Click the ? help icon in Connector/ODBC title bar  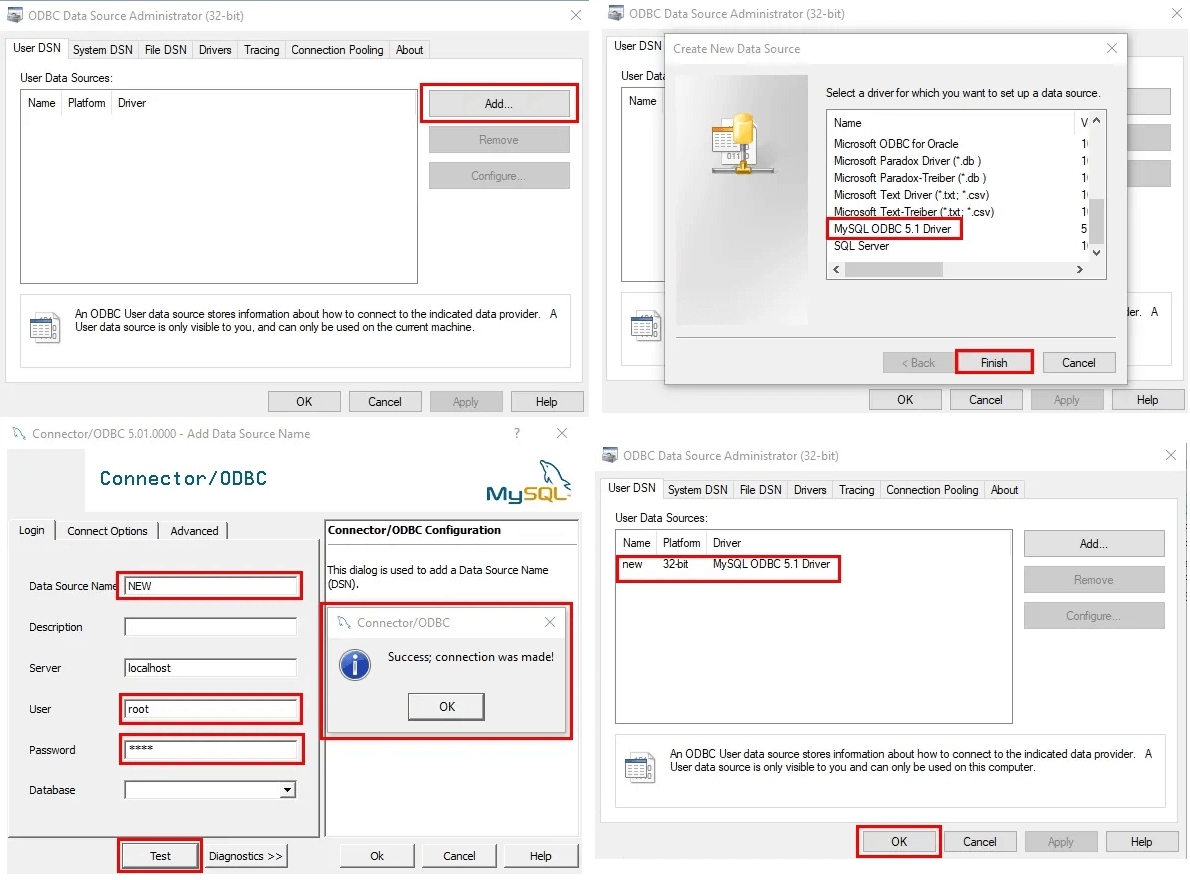tap(517, 433)
